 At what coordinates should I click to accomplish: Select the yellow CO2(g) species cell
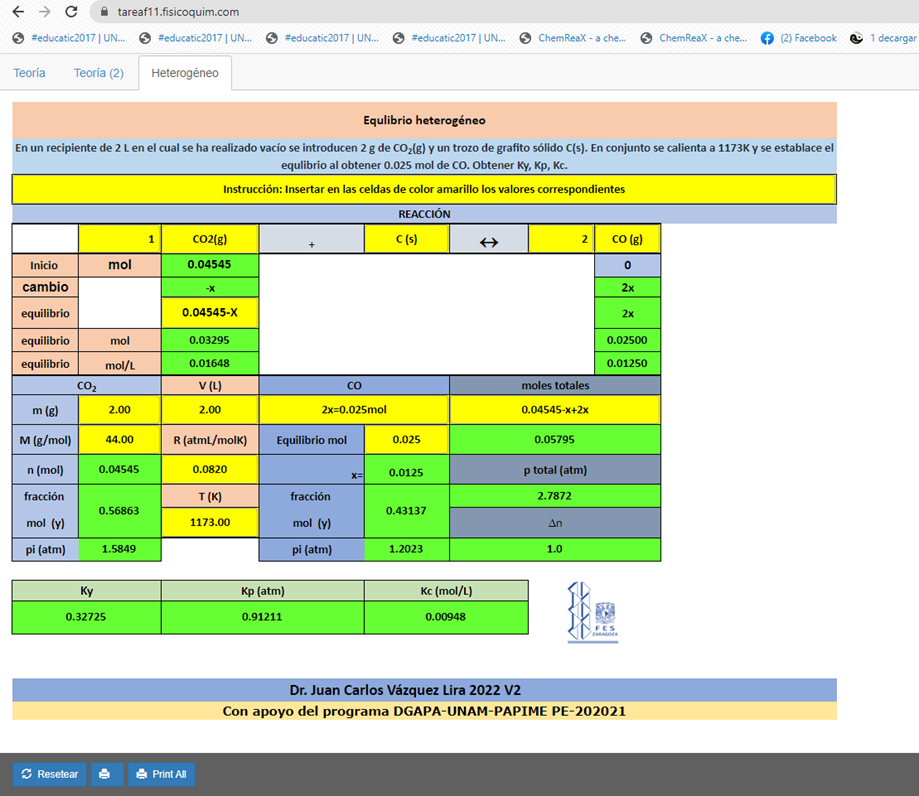pyautogui.click(x=210, y=239)
